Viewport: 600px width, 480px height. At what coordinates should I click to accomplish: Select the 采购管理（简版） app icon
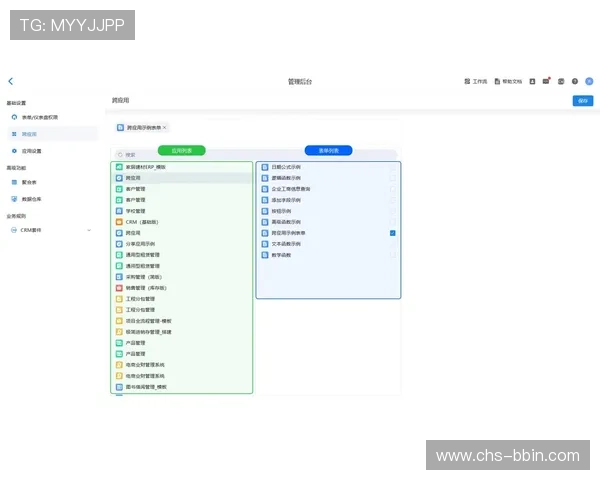pyautogui.click(x=119, y=277)
